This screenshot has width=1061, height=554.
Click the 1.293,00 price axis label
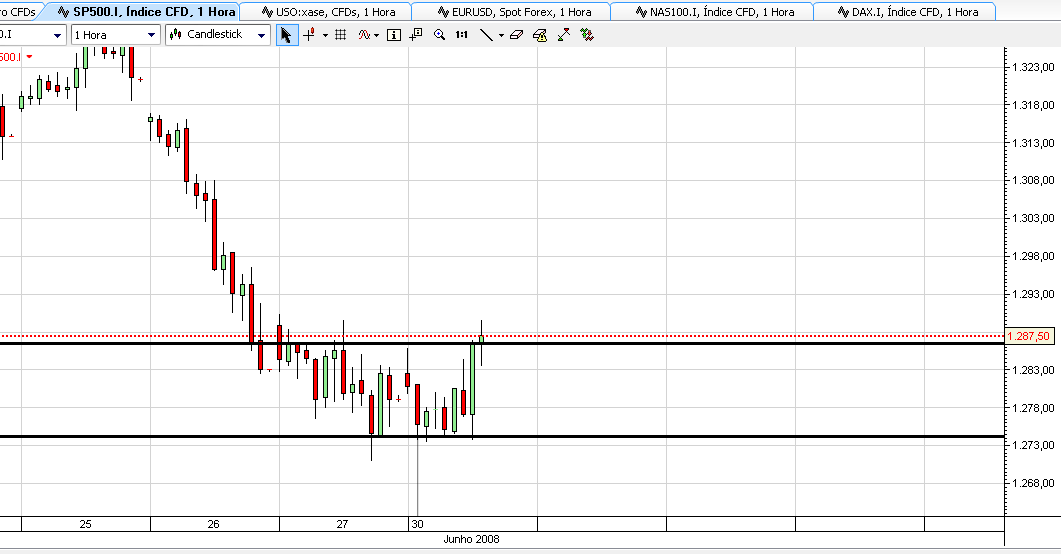1033,294
